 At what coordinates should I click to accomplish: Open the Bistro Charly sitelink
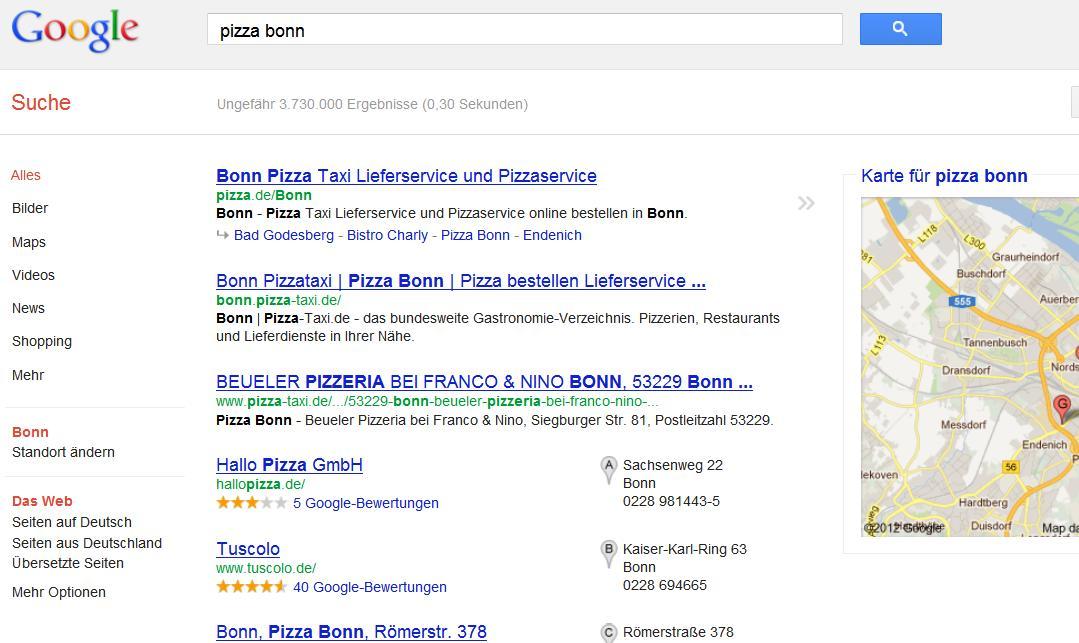[x=387, y=235]
